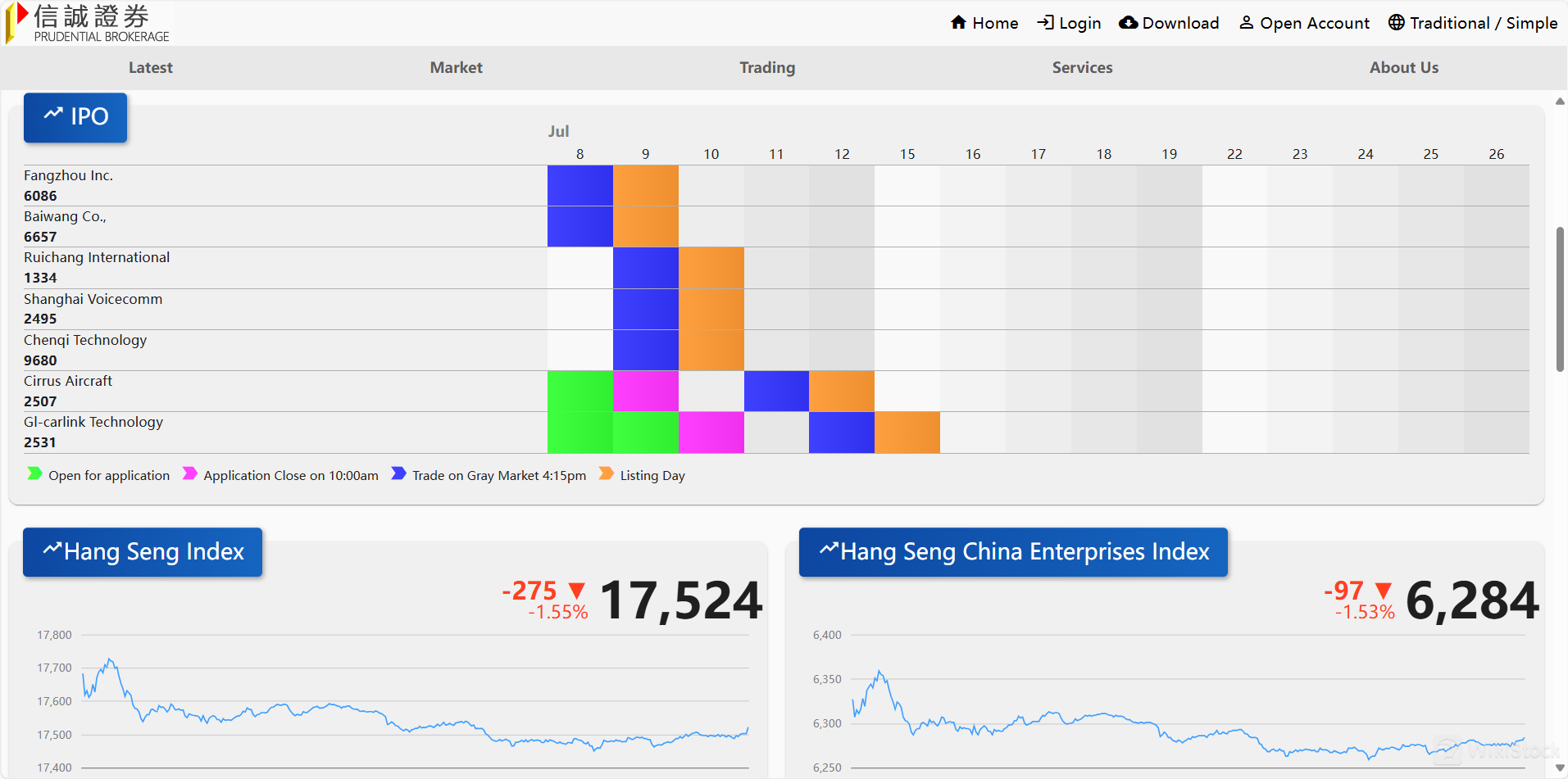Click the blue Gray Market legend arrow
Image resolution: width=1568 pixels, height=779 pixels.
tap(398, 473)
